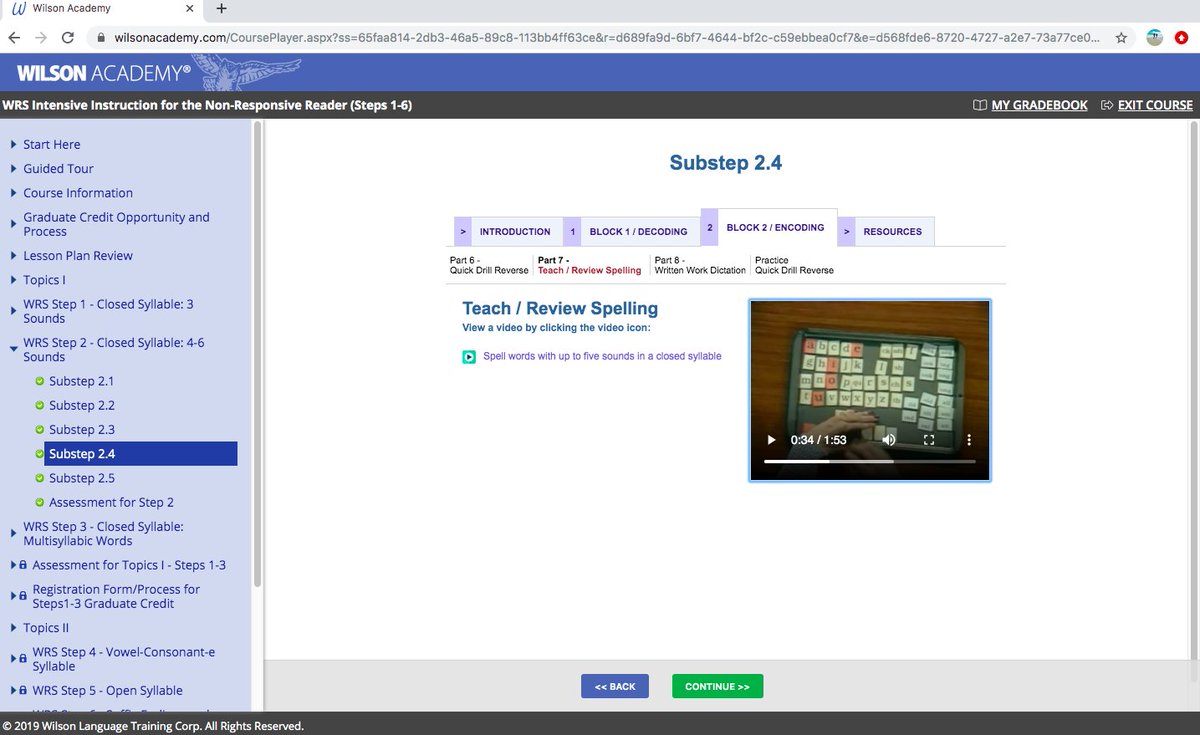The width and height of the screenshot is (1200, 735).
Task: Expand WRS Step 3 - Closed Syllable: Multisyllabic Words
Action: (x=14, y=533)
